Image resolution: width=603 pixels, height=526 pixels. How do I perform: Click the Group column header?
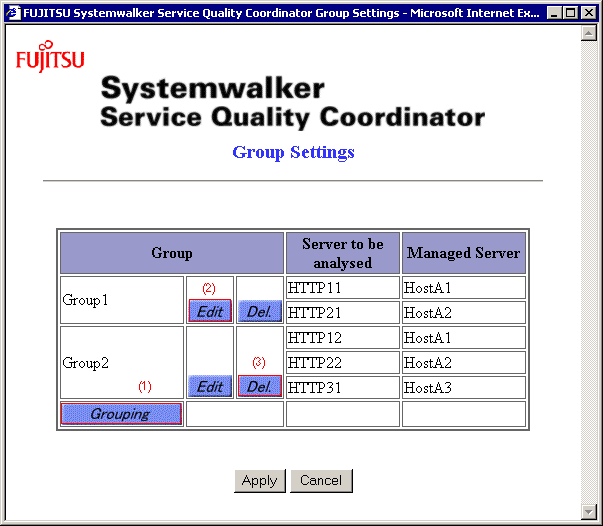172,253
